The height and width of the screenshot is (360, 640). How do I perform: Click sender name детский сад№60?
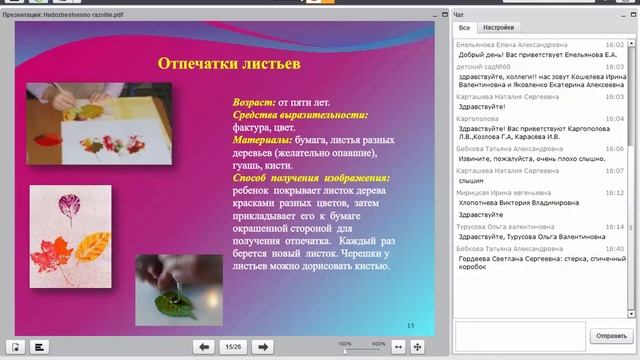coord(483,67)
